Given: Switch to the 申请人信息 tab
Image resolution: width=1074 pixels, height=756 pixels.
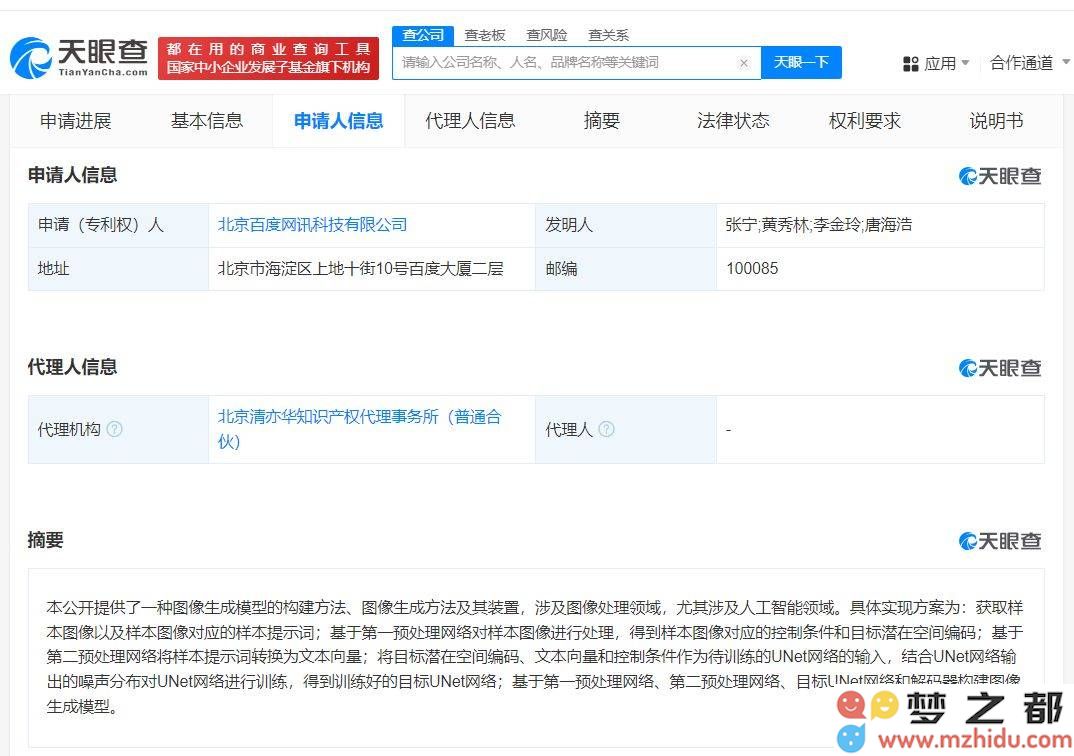Looking at the screenshot, I should [x=338, y=121].
